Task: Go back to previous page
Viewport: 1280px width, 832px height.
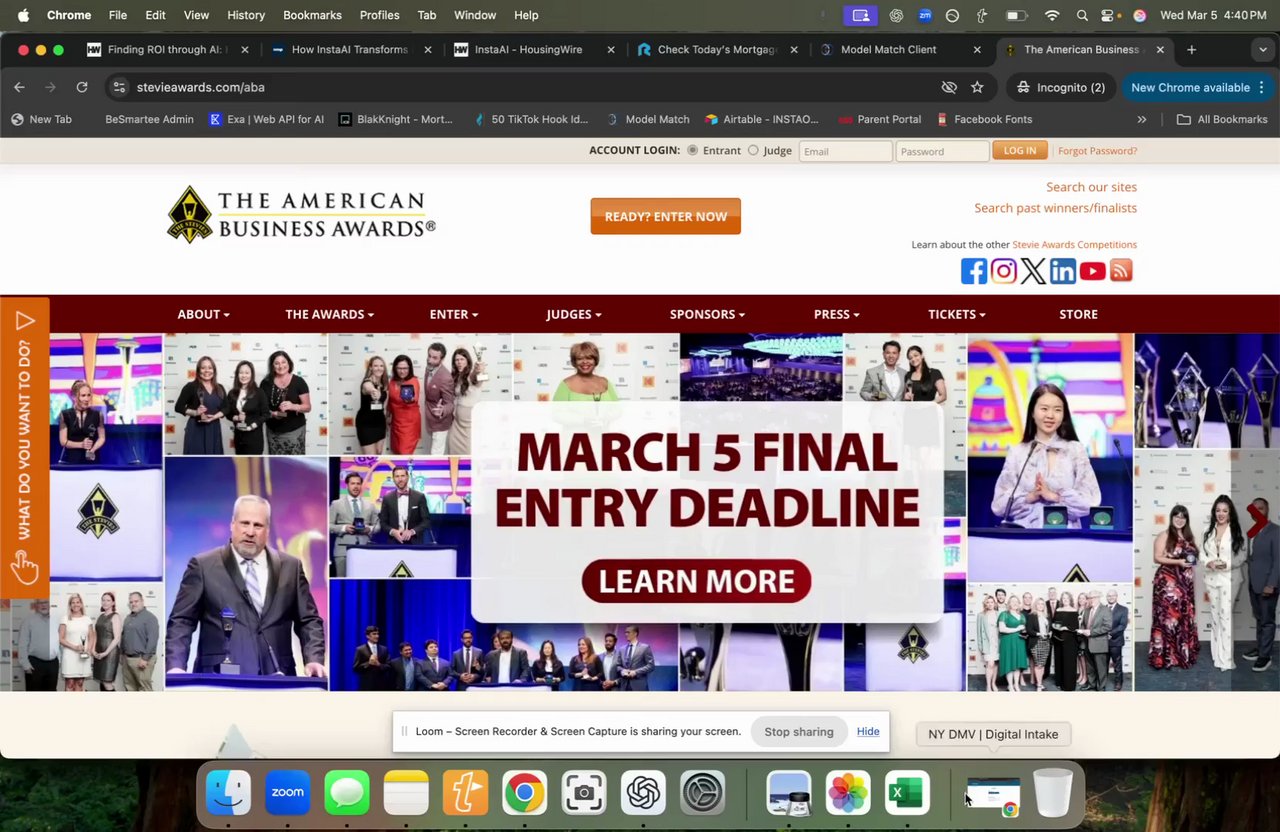Action: click(x=19, y=87)
